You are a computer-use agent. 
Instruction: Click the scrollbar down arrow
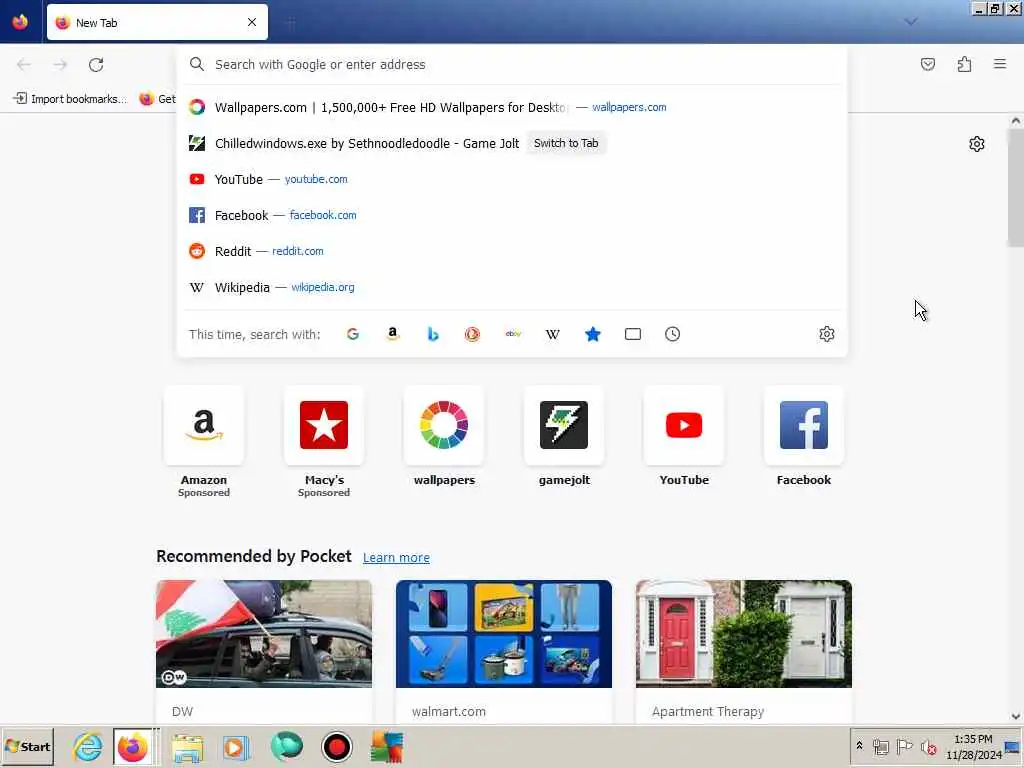tap(1016, 716)
